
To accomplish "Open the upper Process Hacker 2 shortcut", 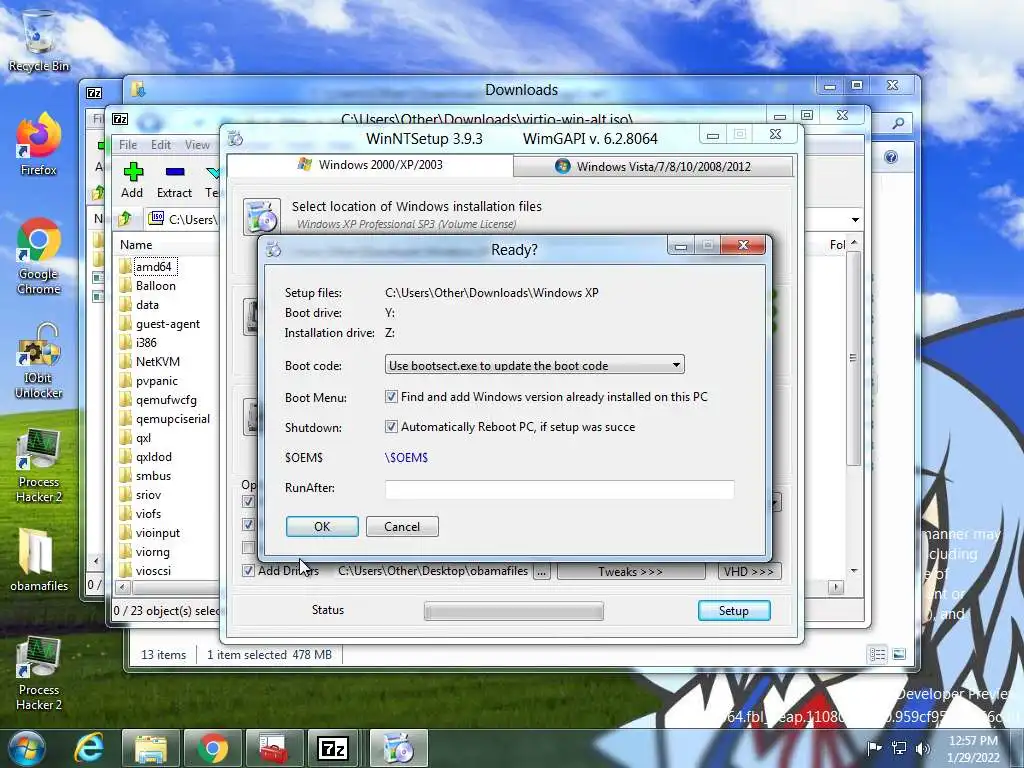I will pyautogui.click(x=39, y=466).
